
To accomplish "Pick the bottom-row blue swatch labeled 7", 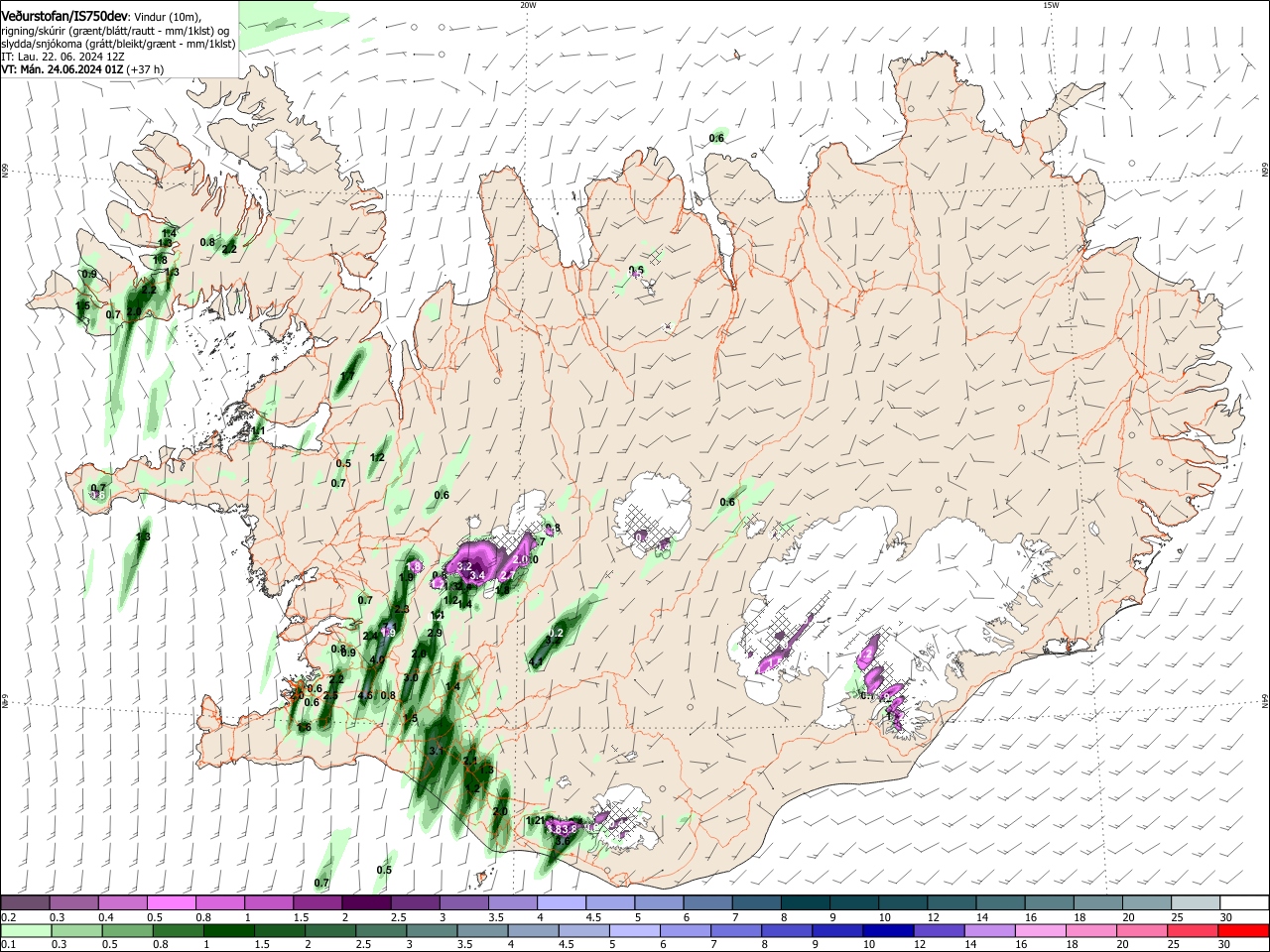I will click(x=736, y=930).
